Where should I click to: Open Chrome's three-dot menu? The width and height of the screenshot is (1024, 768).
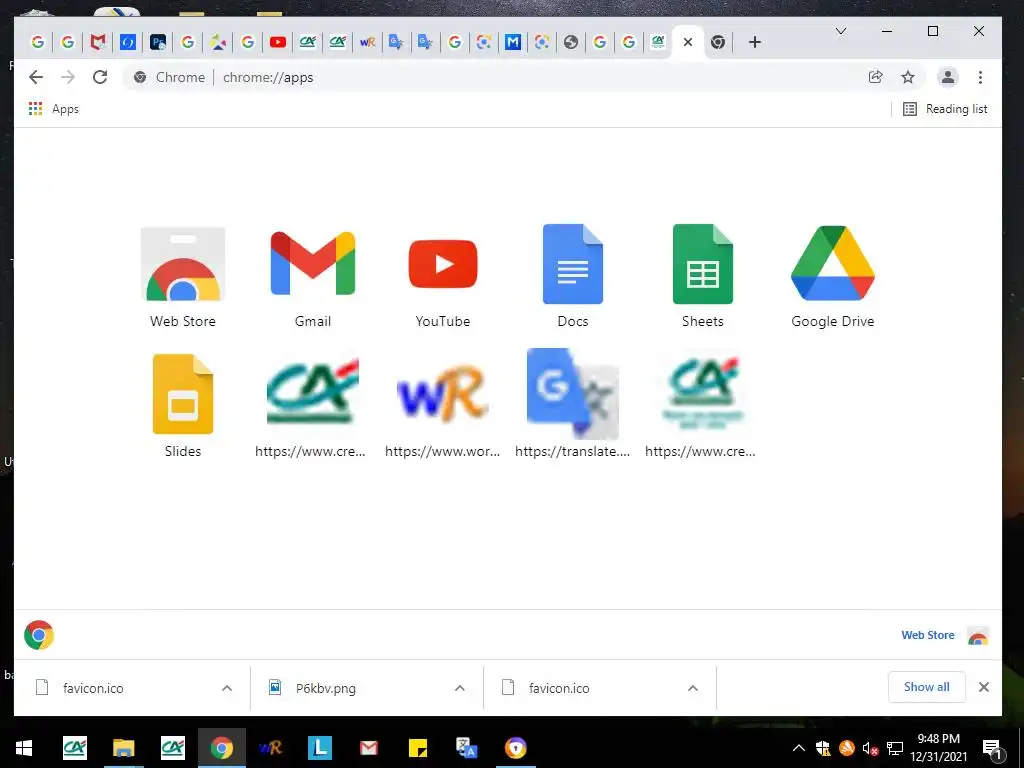pyautogui.click(x=980, y=77)
